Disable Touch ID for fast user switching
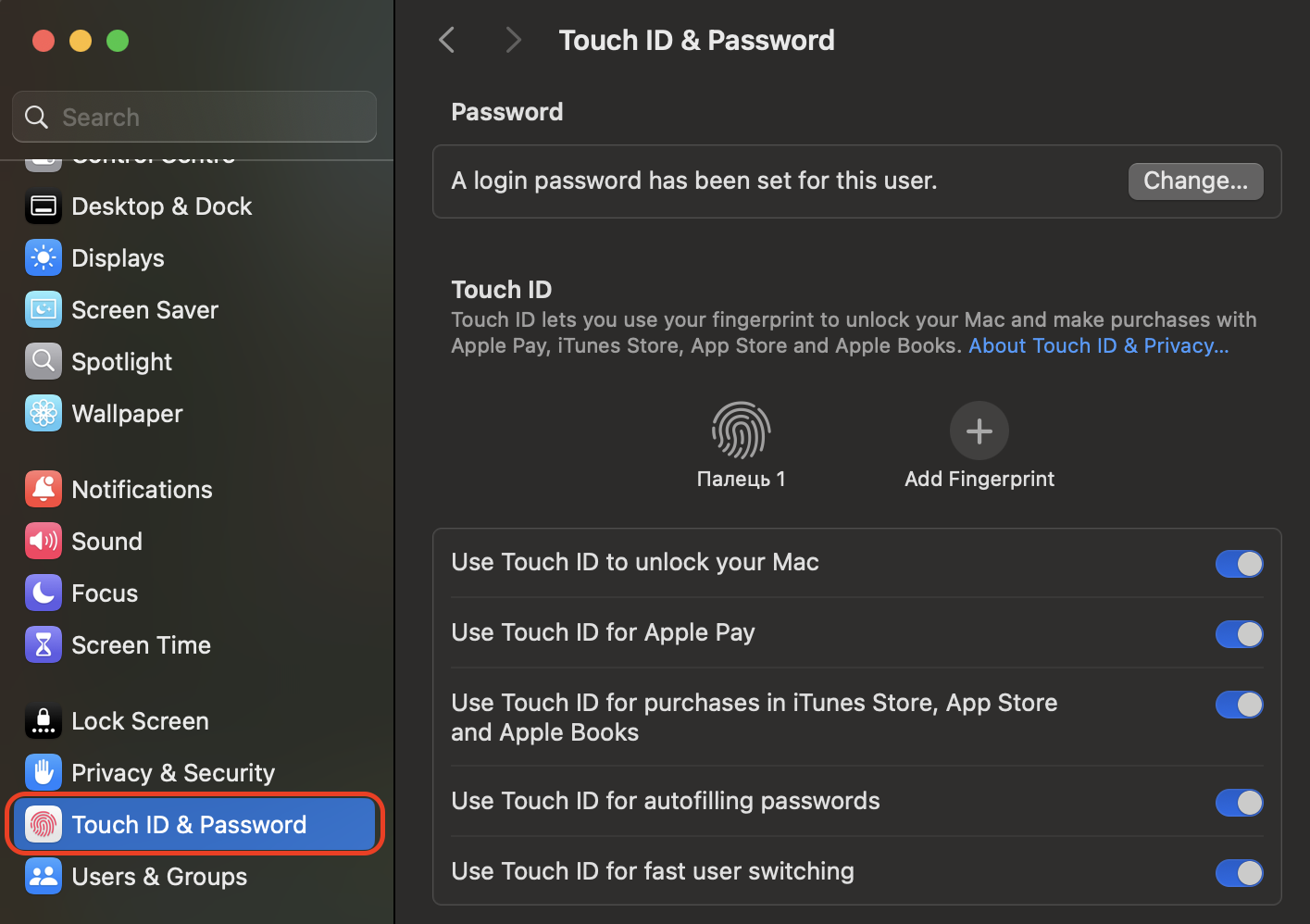The width and height of the screenshot is (1310, 924). point(1240,872)
